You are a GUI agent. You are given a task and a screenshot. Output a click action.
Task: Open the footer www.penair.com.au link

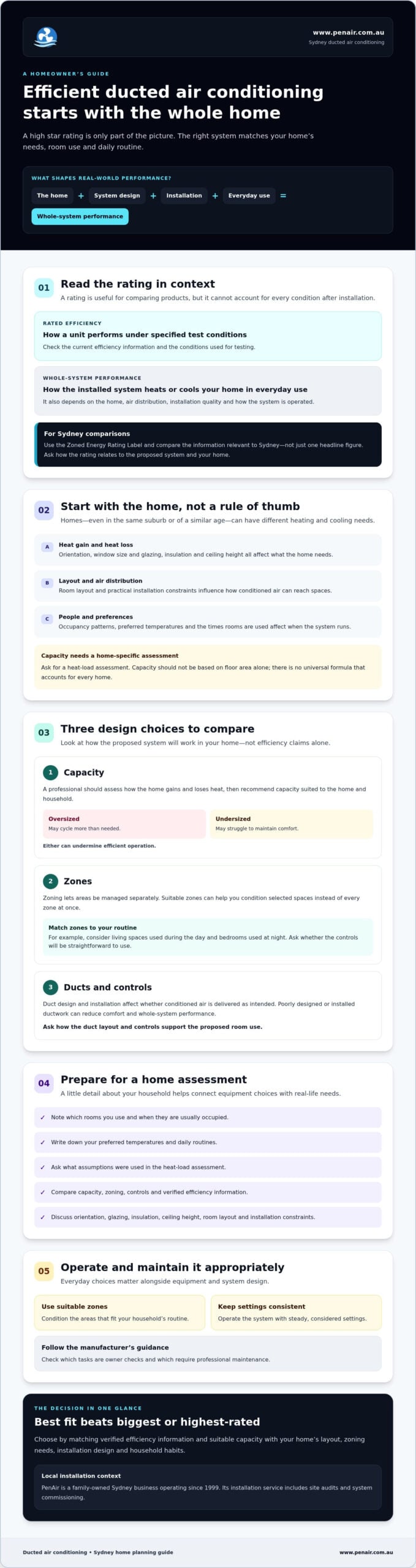coord(366,1552)
